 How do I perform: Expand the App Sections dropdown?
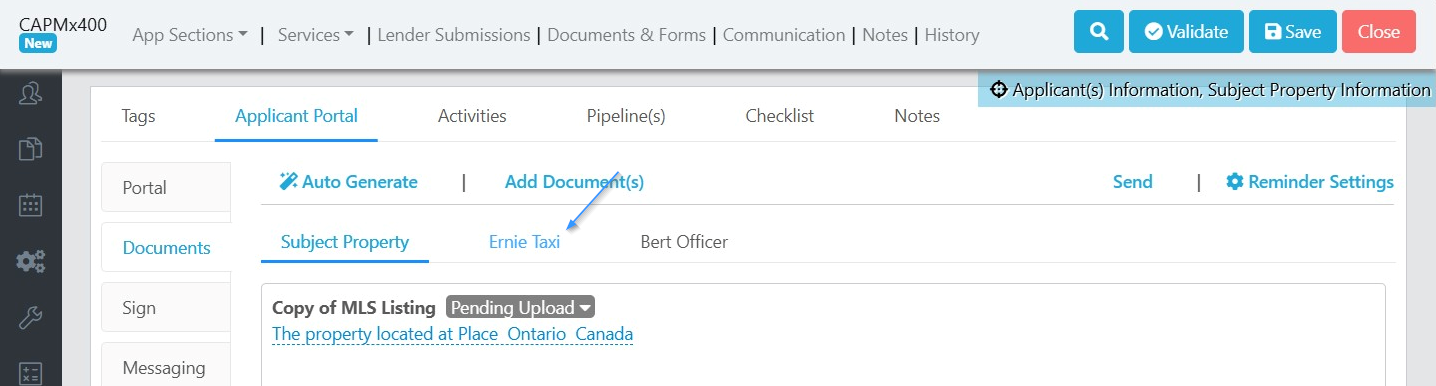(190, 35)
